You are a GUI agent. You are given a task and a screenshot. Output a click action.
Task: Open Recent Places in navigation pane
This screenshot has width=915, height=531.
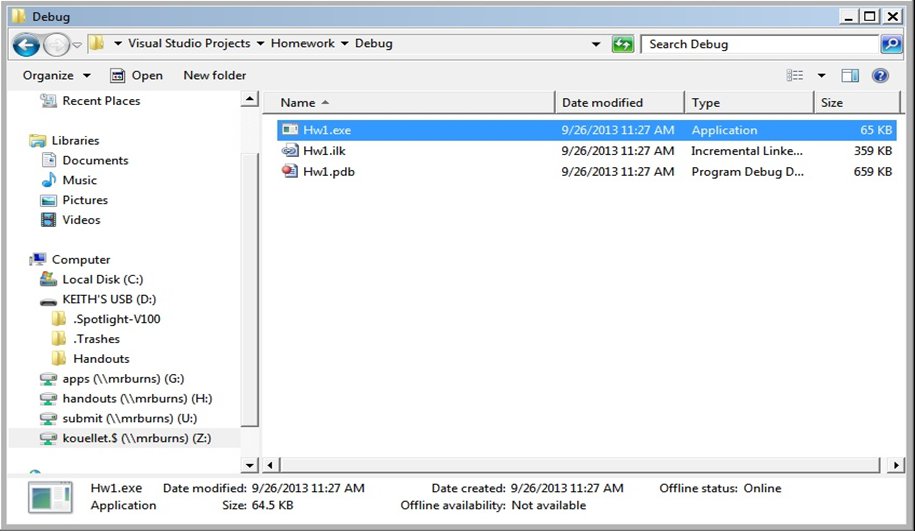click(x=102, y=100)
